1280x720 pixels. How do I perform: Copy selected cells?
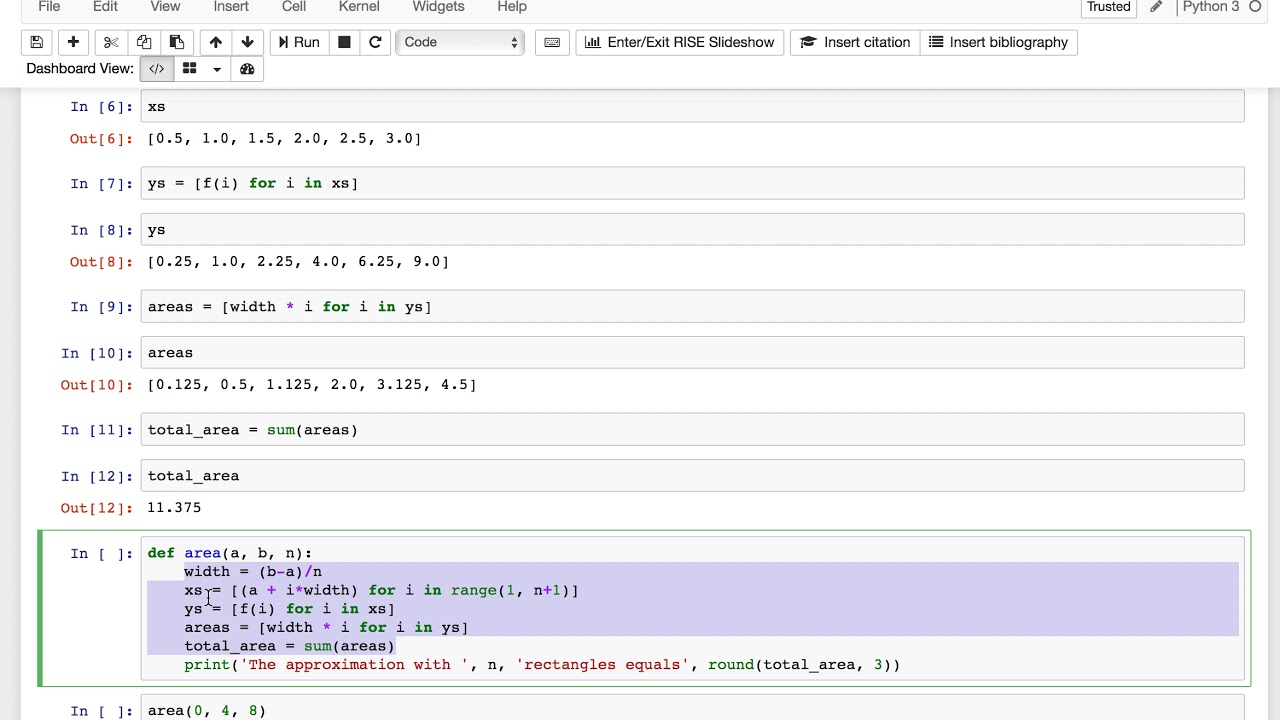(144, 42)
